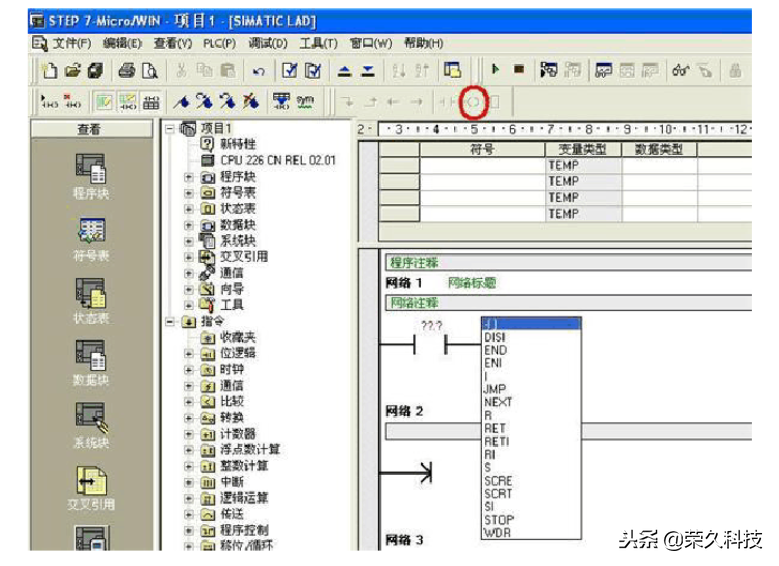
Task: Open the PLC(P) menu
Action: click(217, 43)
